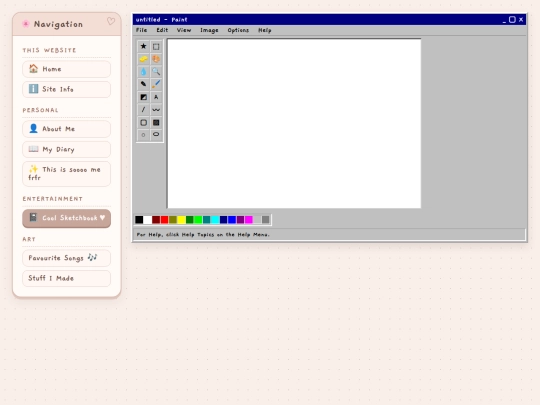Pick the wavy curve tool
The image size is (540, 405).
point(156,110)
